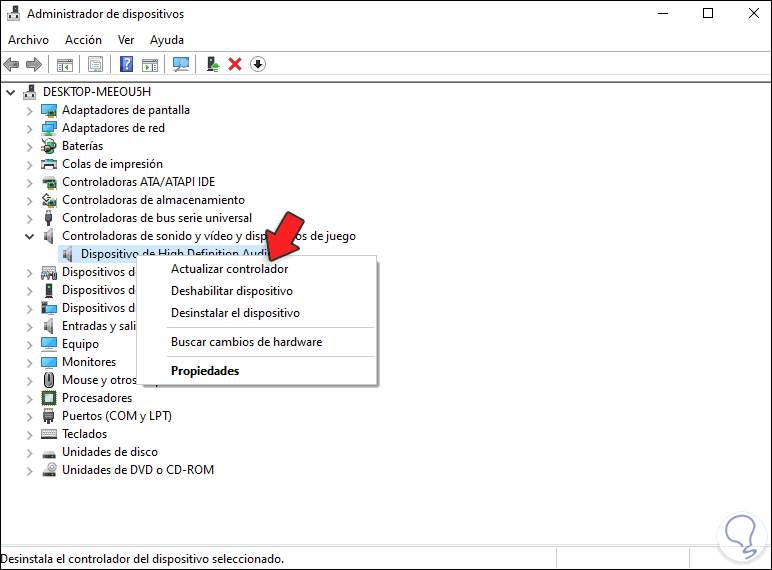Click the red X uninstall device icon
This screenshot has width=772, height=570.
click(x=235, y=64)
